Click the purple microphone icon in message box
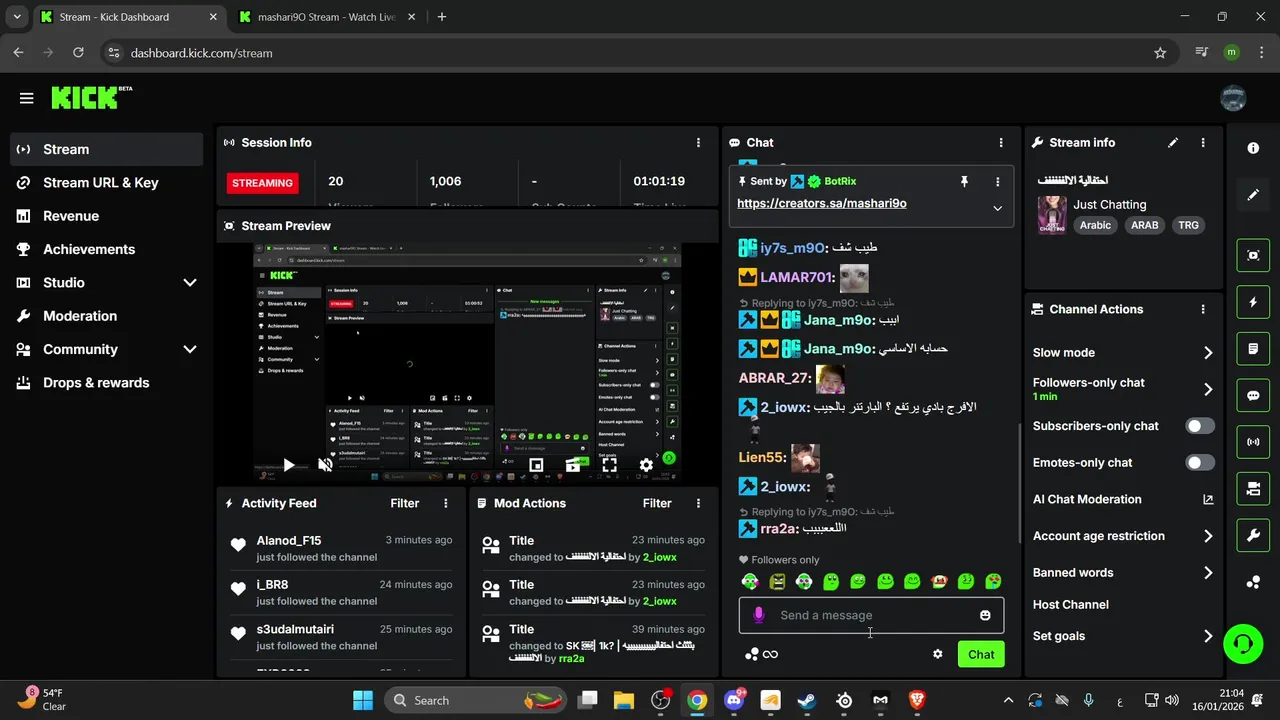Screen dimensions: 1280x720 click(x=758, y=615)
